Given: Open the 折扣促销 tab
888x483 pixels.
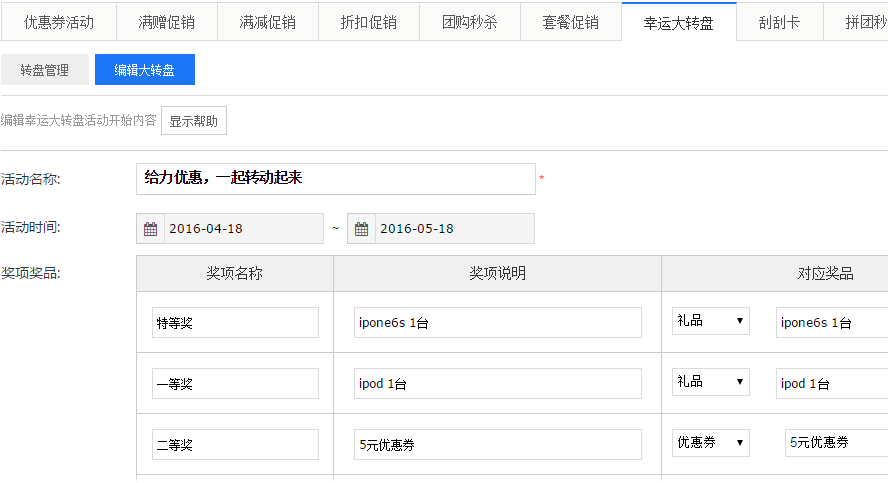Looking at the screenshot, I should point(368,22).
